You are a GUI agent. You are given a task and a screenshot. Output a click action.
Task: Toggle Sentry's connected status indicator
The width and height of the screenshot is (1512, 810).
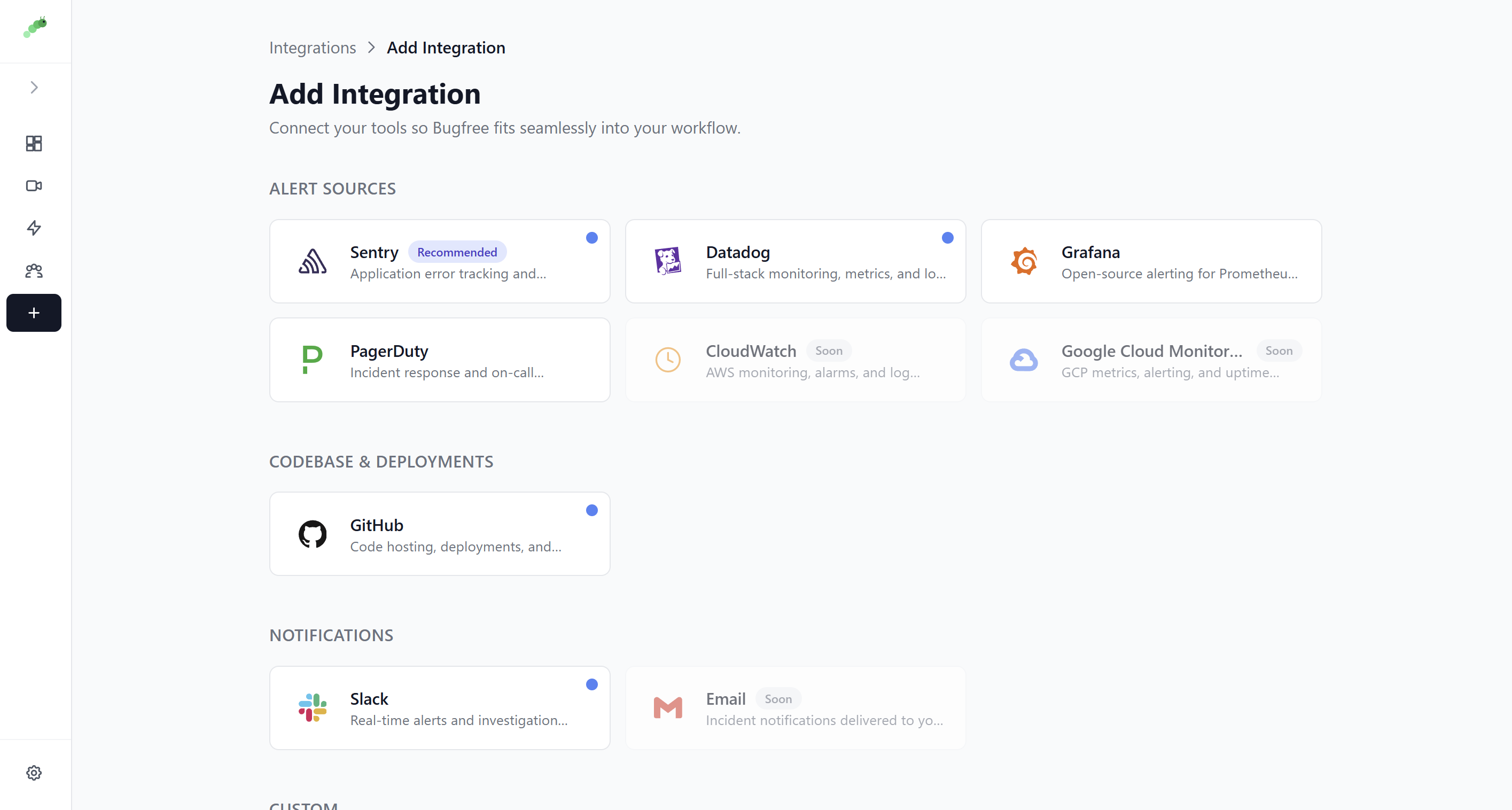point(591,237)
